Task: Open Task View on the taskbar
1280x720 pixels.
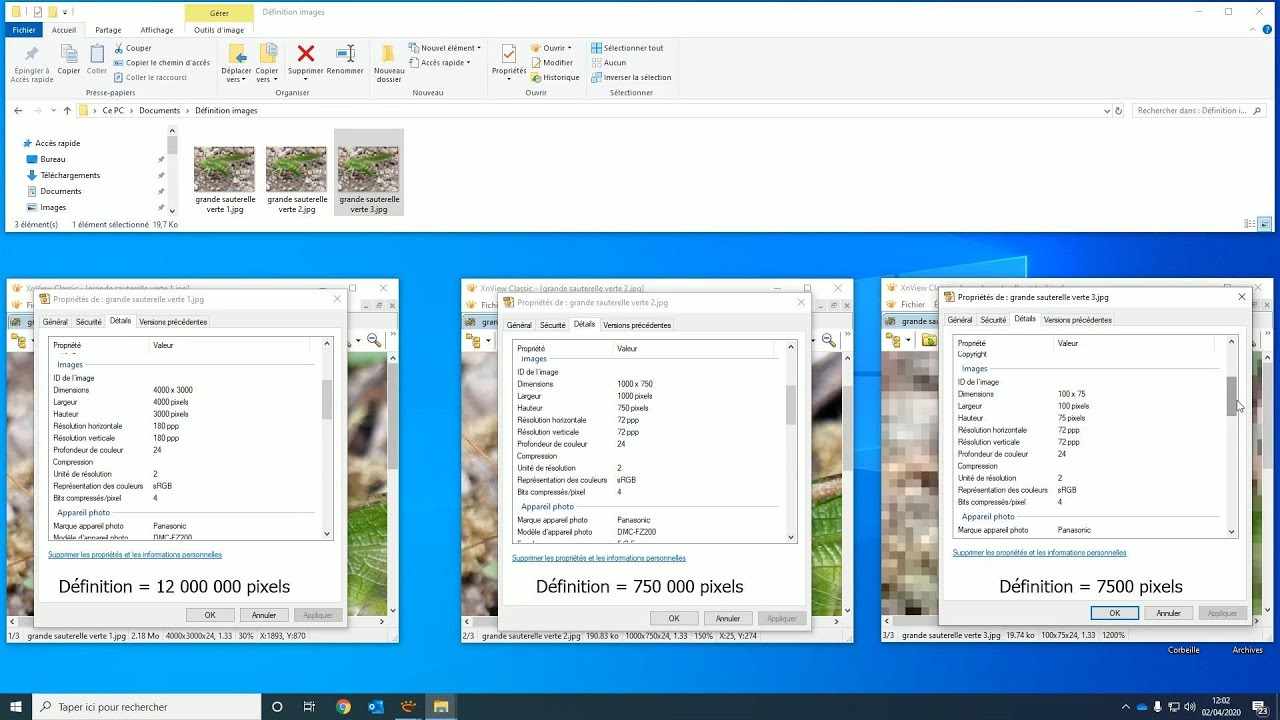Action: pyautogui.click(x=309, y=707)
